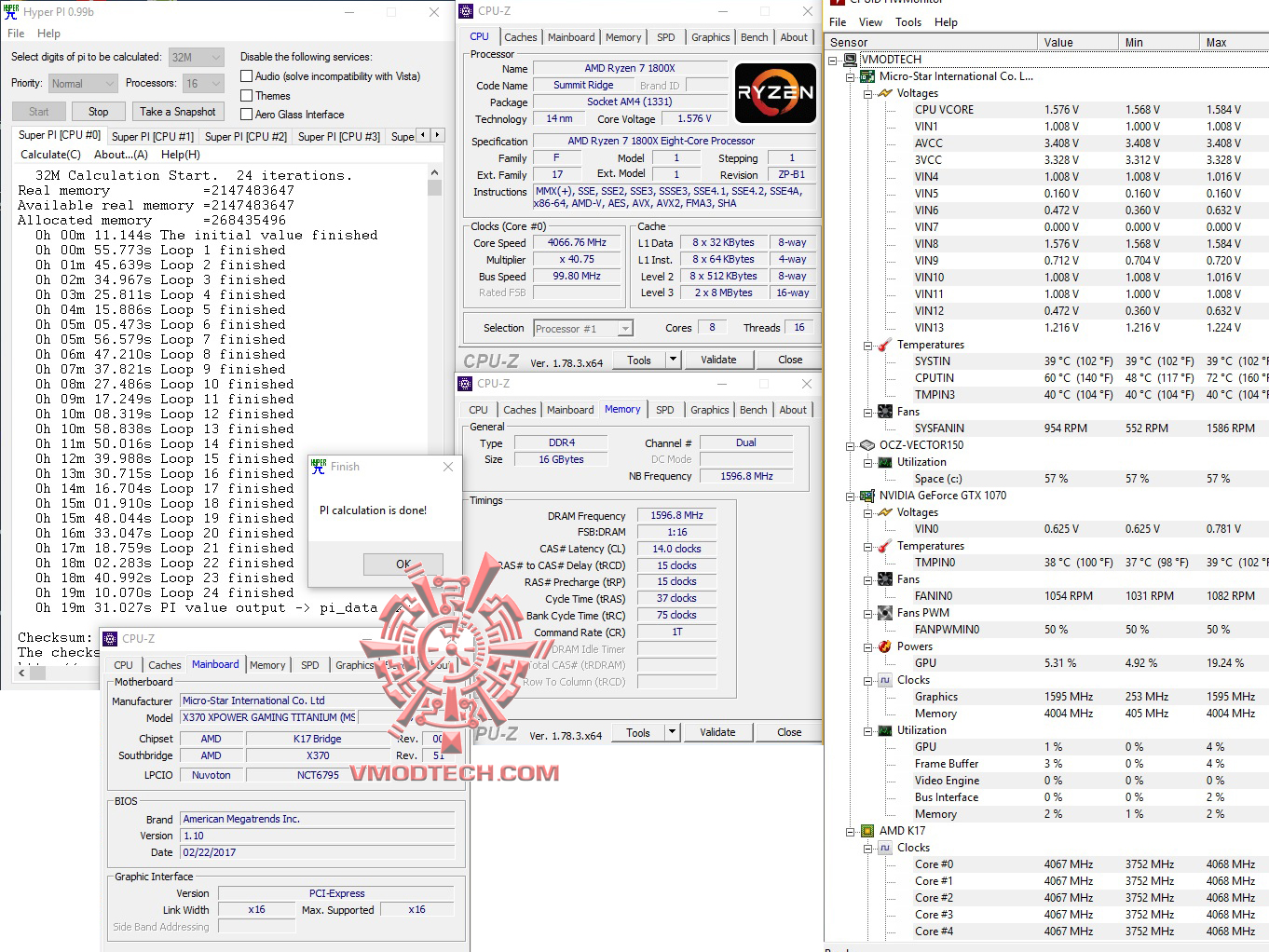The width and height of the screenshot is (1269, 952).
Task: Click the Take a Snapshot button
Action: coord(178,111)
